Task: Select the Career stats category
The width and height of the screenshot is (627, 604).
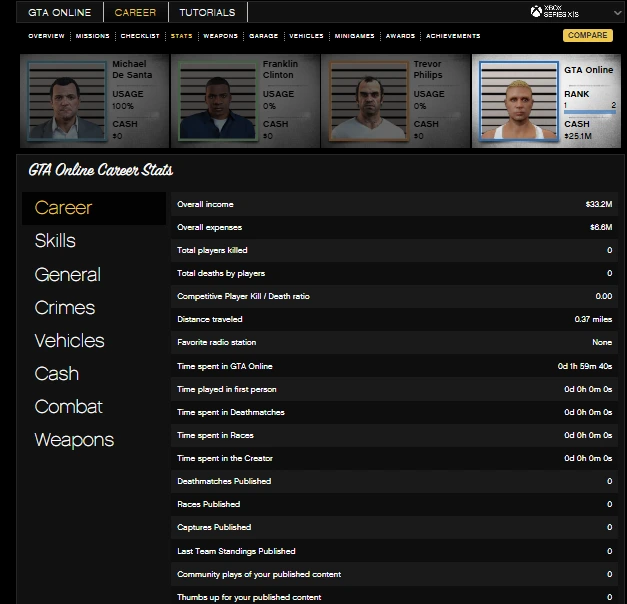Action: (x=94, y=208)
